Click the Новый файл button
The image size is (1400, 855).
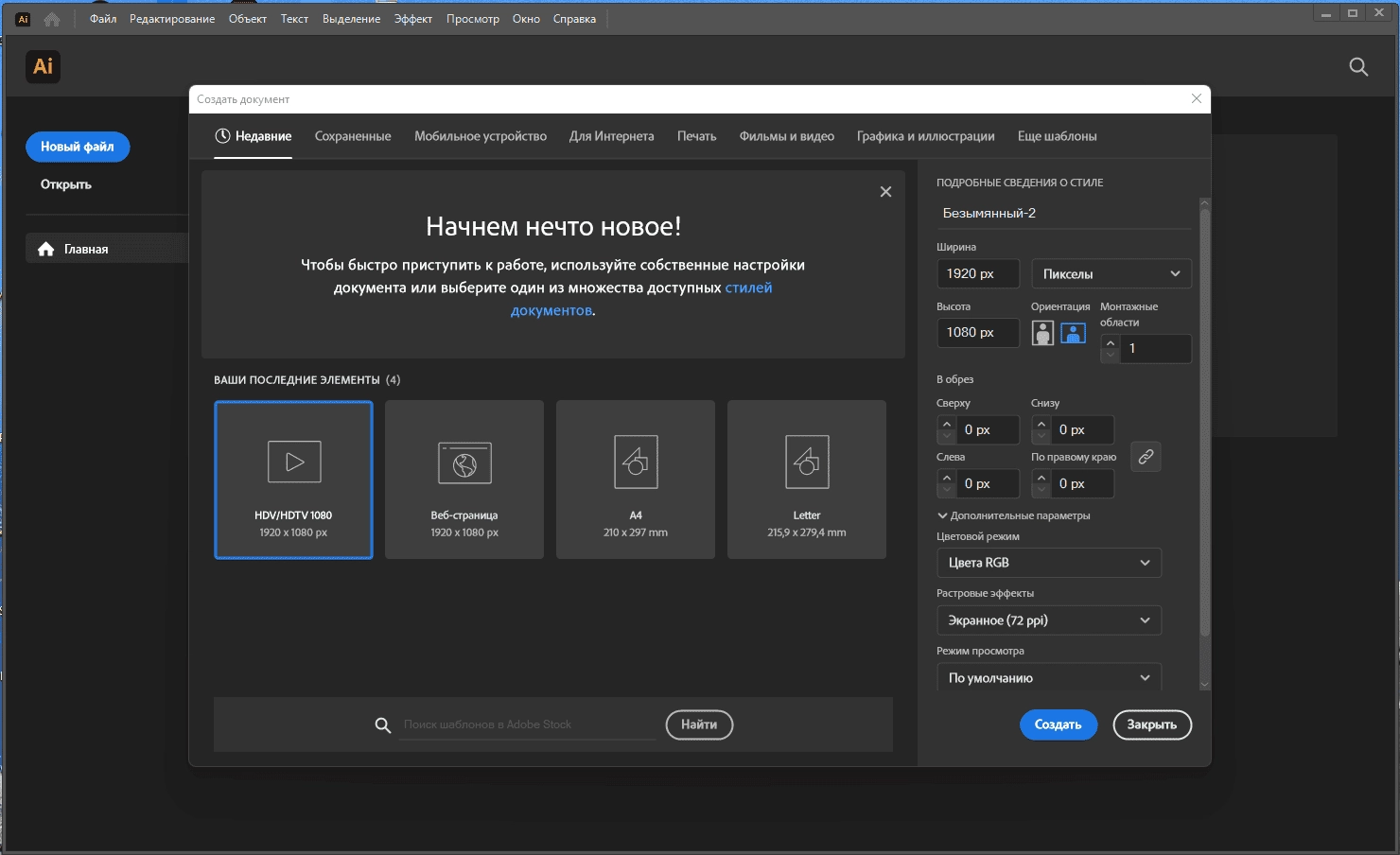click(x=78, y=147)
